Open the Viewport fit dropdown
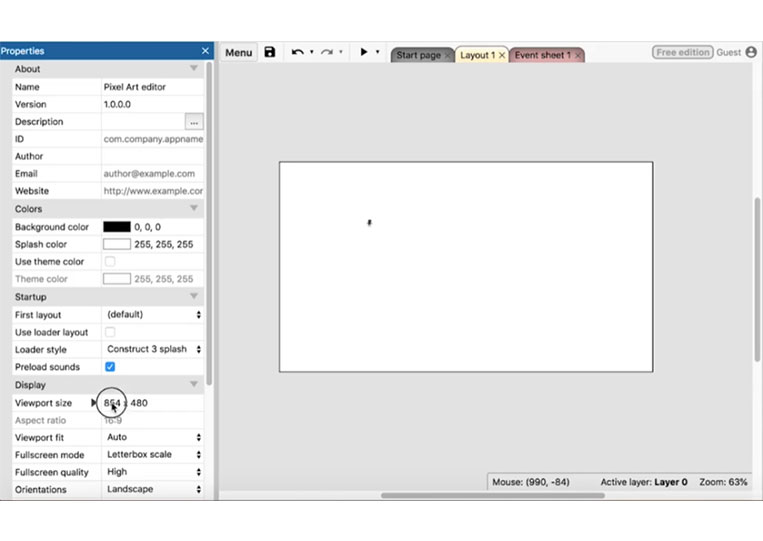 [153, 437]
